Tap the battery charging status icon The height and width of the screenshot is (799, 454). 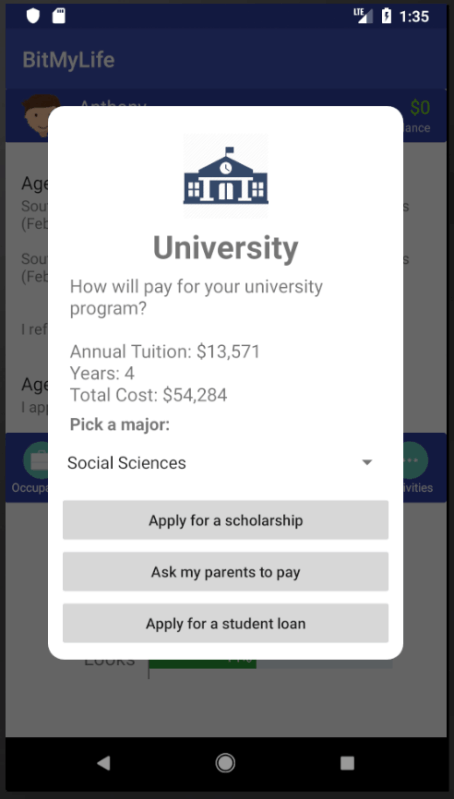[x=386, y=16]
